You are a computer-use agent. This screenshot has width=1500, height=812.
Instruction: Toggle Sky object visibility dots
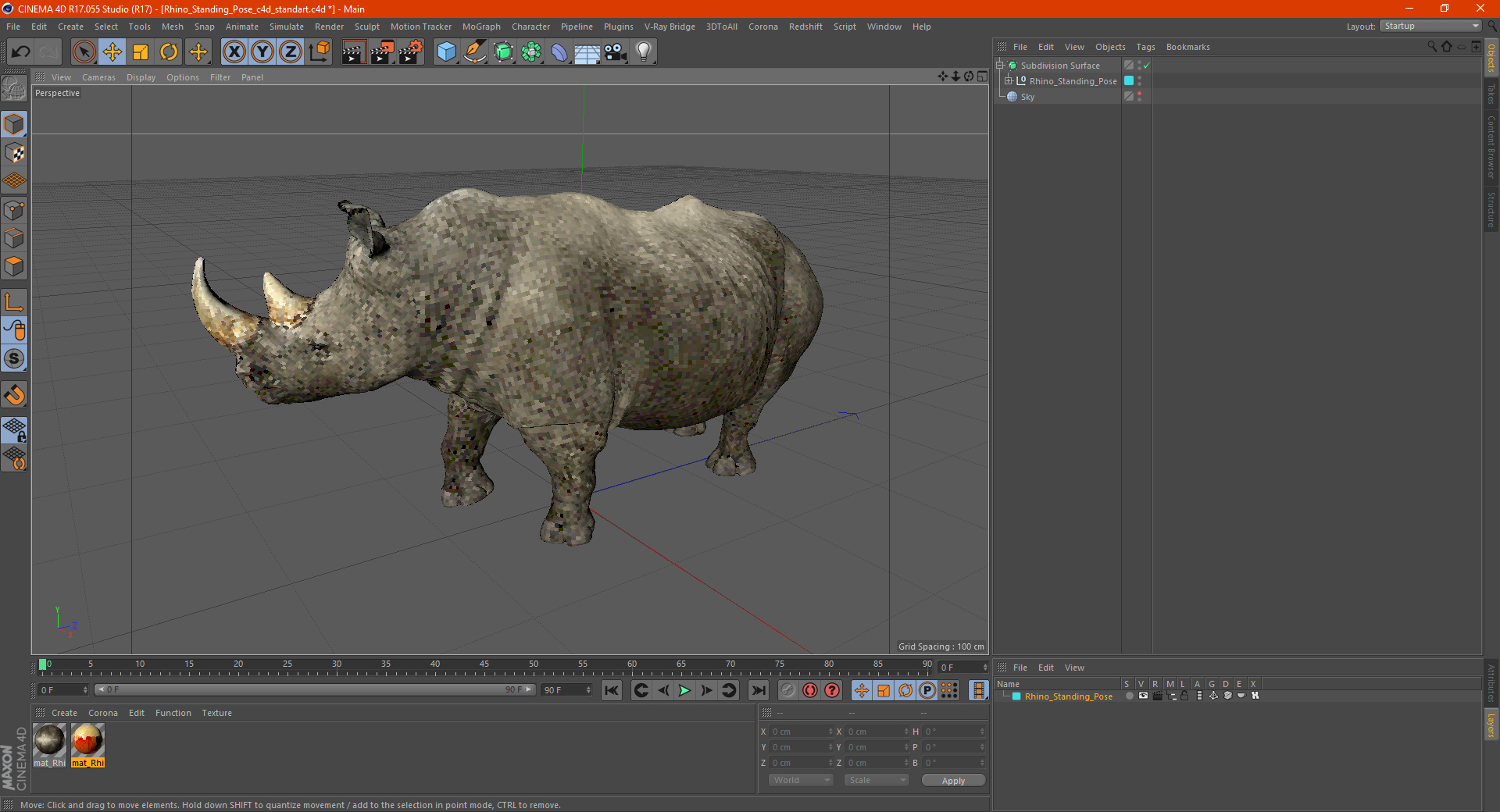pyautogui.click(x=1140, y=96)
